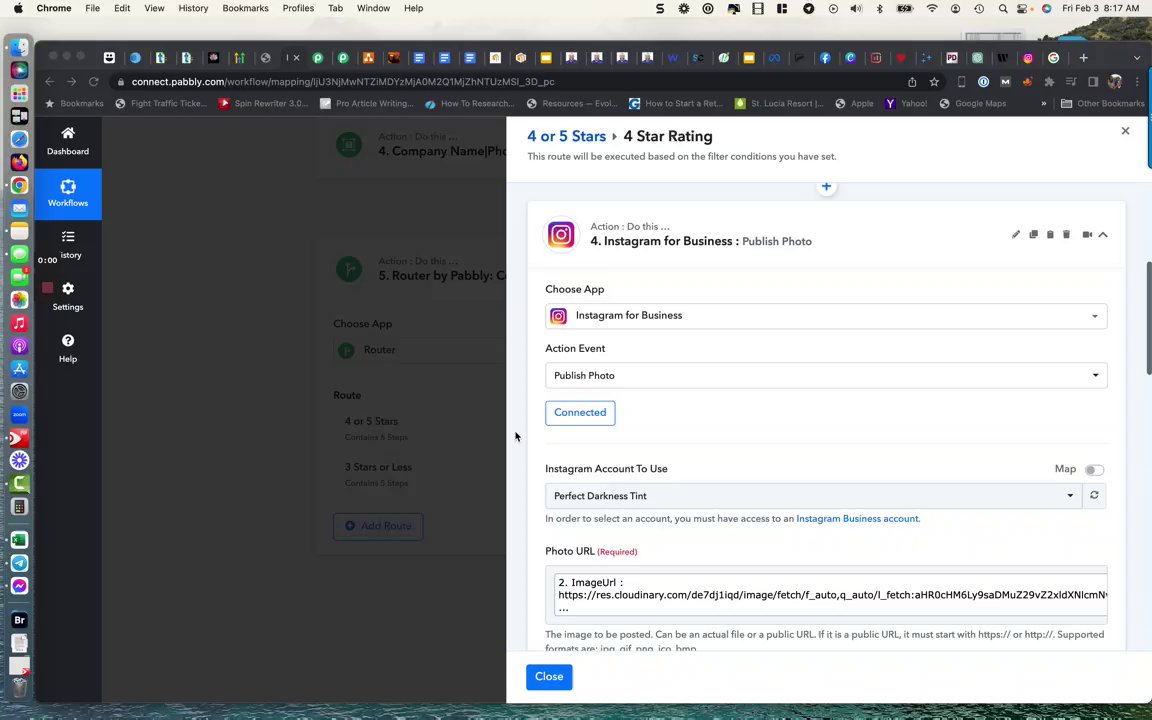The height and width of the screenshot is (720, 1152).
Task: Show more bookmarks with the double chevron
Action: [1043, 104]
